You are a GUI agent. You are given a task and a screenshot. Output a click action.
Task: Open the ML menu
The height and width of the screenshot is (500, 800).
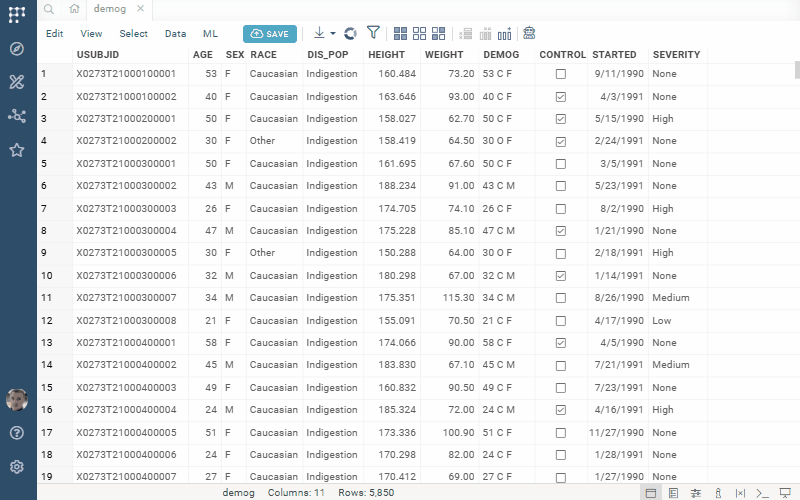pyautogui.click(x=210, y=34)
